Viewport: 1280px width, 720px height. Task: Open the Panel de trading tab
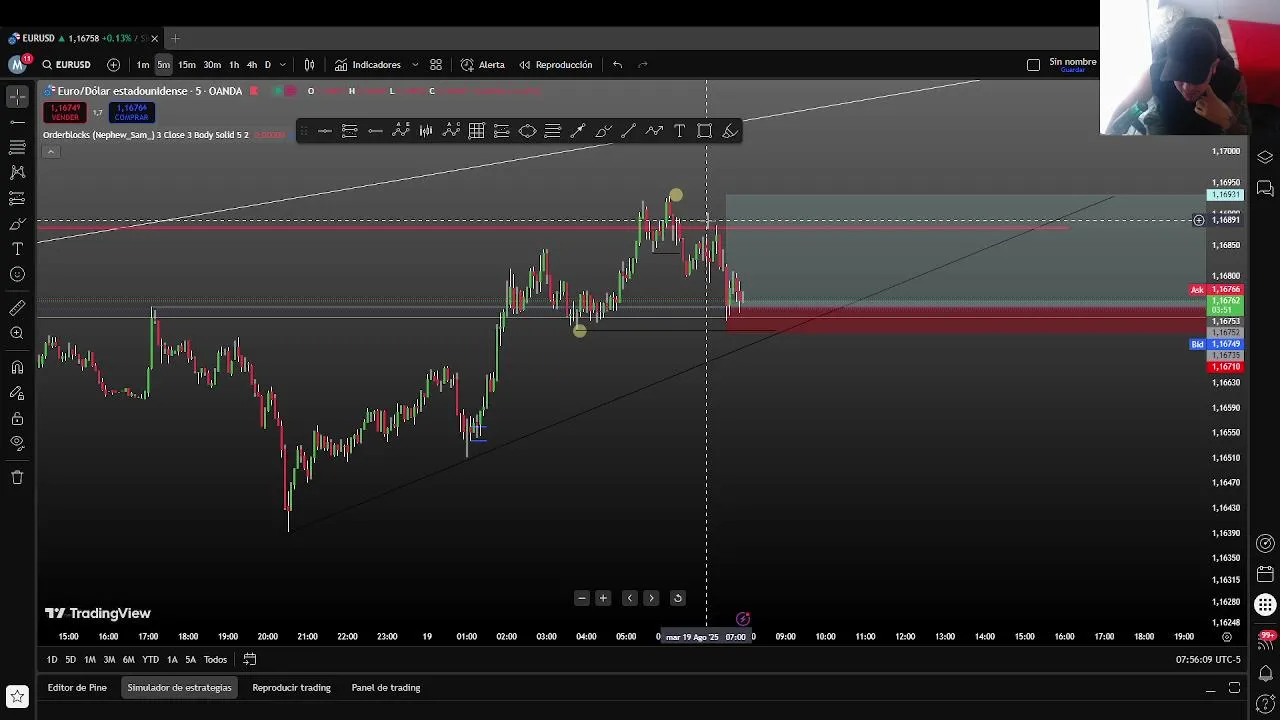[x=386, y=688]
